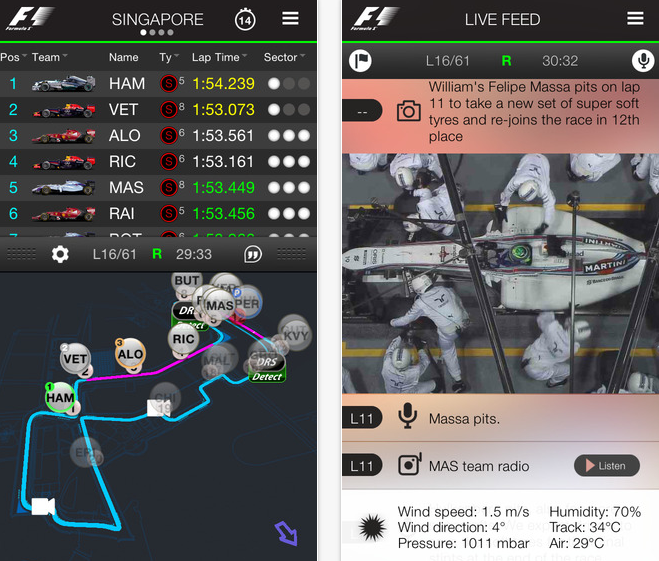The width and height of the screenshot is (659, 561).
Task: Open the lap timer icon showing 14
Action: tap(245, 19)
